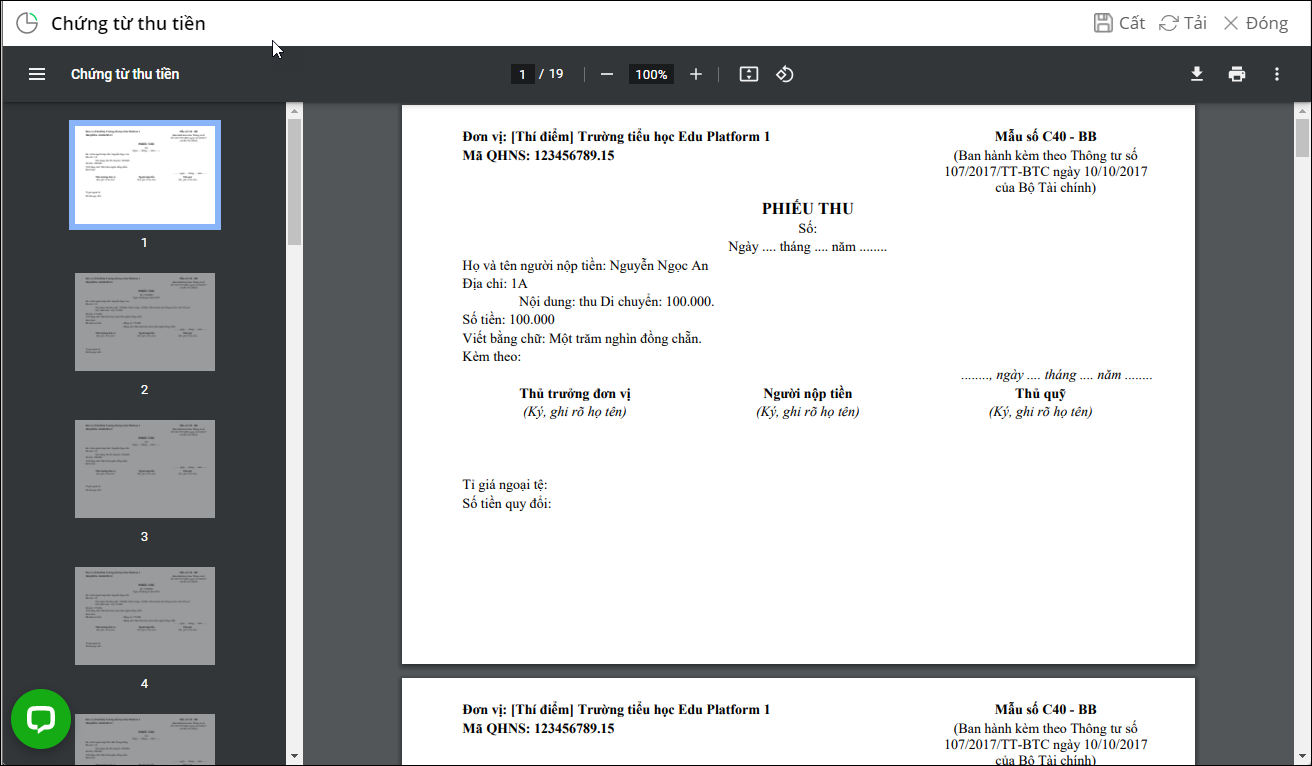Image resolution: width=1312 pixels, height=766 pixels.
Task: Click the document scroll down arrow
Action: tap(1302, 756)
